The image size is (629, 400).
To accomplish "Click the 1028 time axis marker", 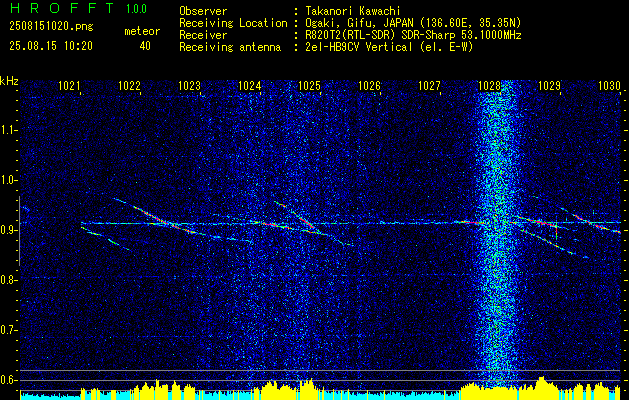I will click(x=489, y=85).
